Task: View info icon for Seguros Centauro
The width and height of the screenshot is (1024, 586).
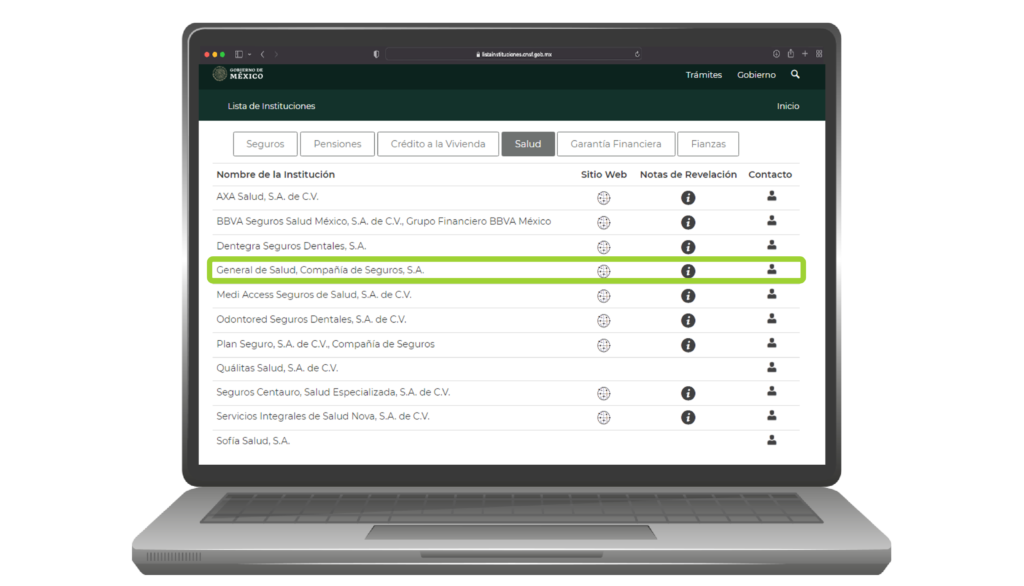Action: click(x=688, y=393)
